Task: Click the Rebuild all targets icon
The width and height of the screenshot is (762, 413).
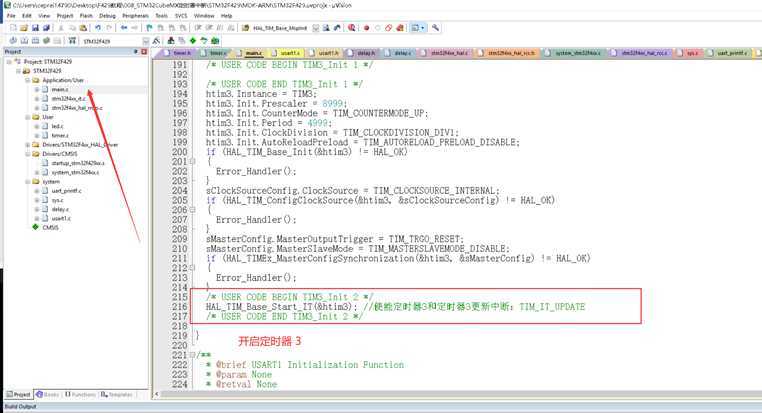Action: tap(35, 41)
